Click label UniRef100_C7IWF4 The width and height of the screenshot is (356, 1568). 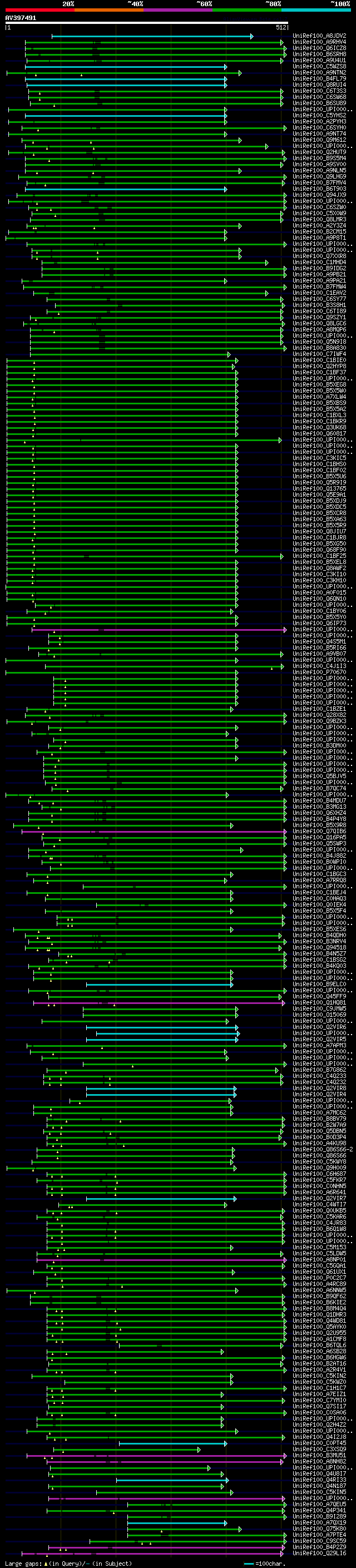[319, 354]
